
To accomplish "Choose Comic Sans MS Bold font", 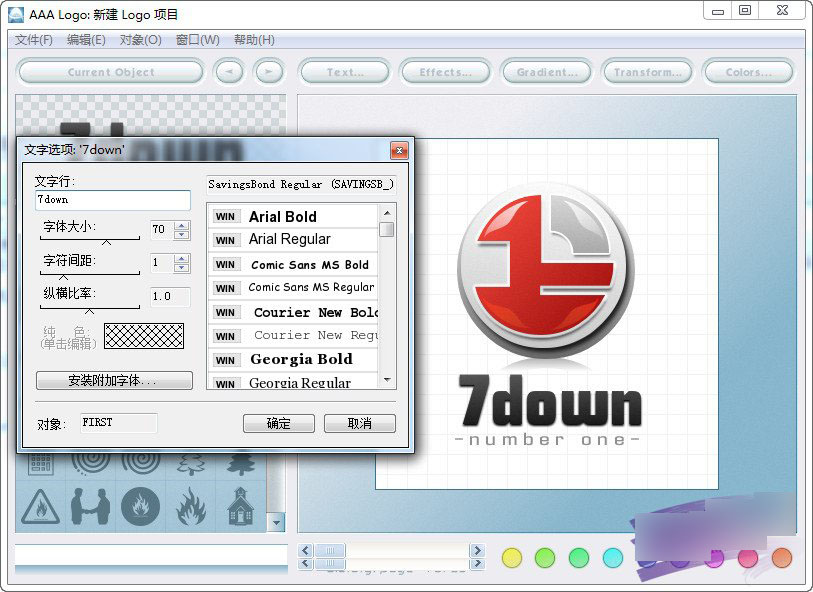I will coord(293,264).
